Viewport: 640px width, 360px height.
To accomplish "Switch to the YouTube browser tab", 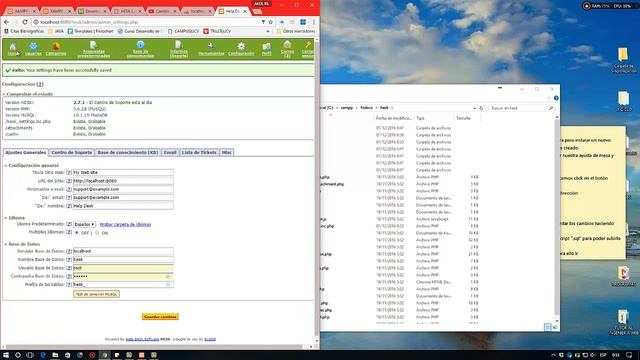I will pyautogui.click(x=162, y=11).
